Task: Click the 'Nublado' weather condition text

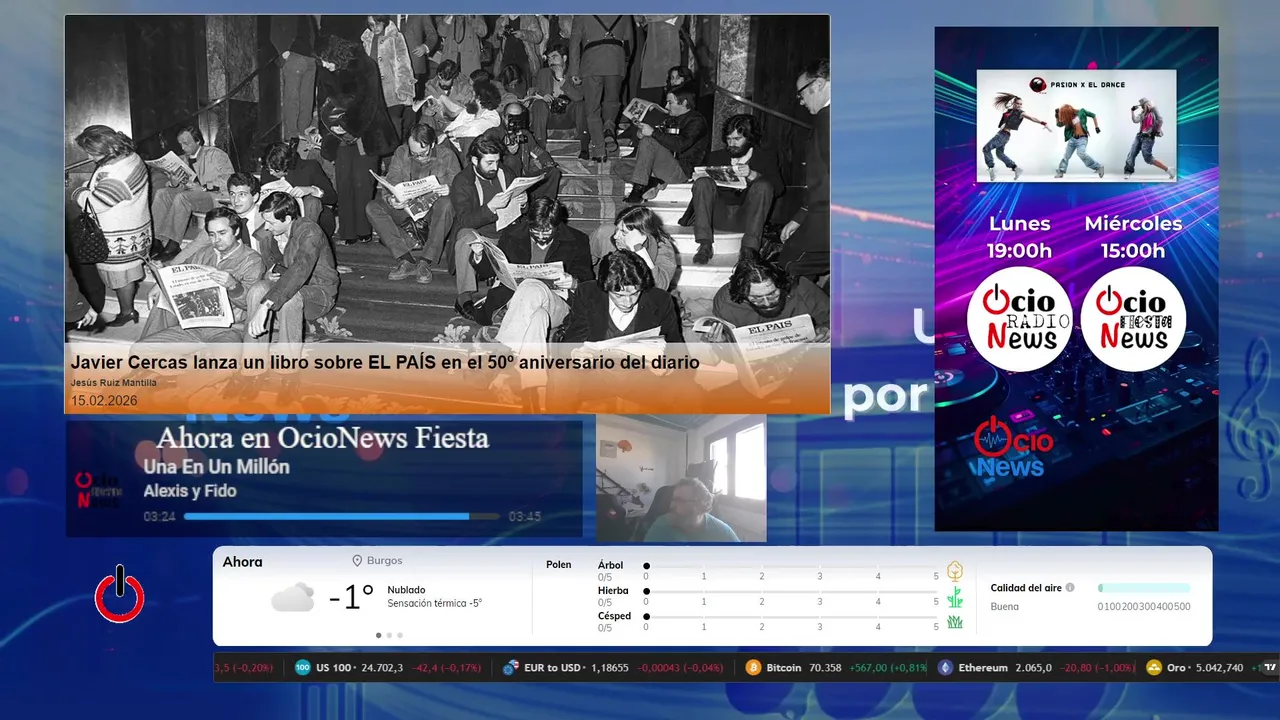Action: (x=406, y=590)
